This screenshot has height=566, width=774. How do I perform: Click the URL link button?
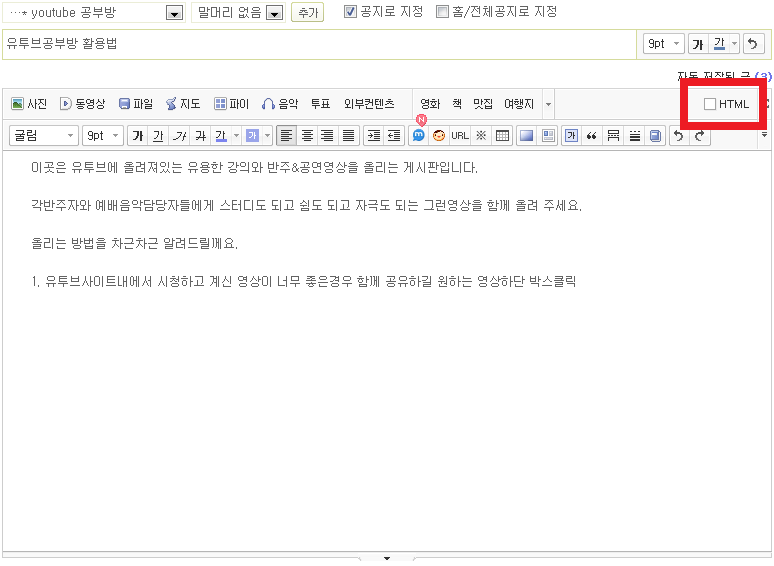coord(460,136)
